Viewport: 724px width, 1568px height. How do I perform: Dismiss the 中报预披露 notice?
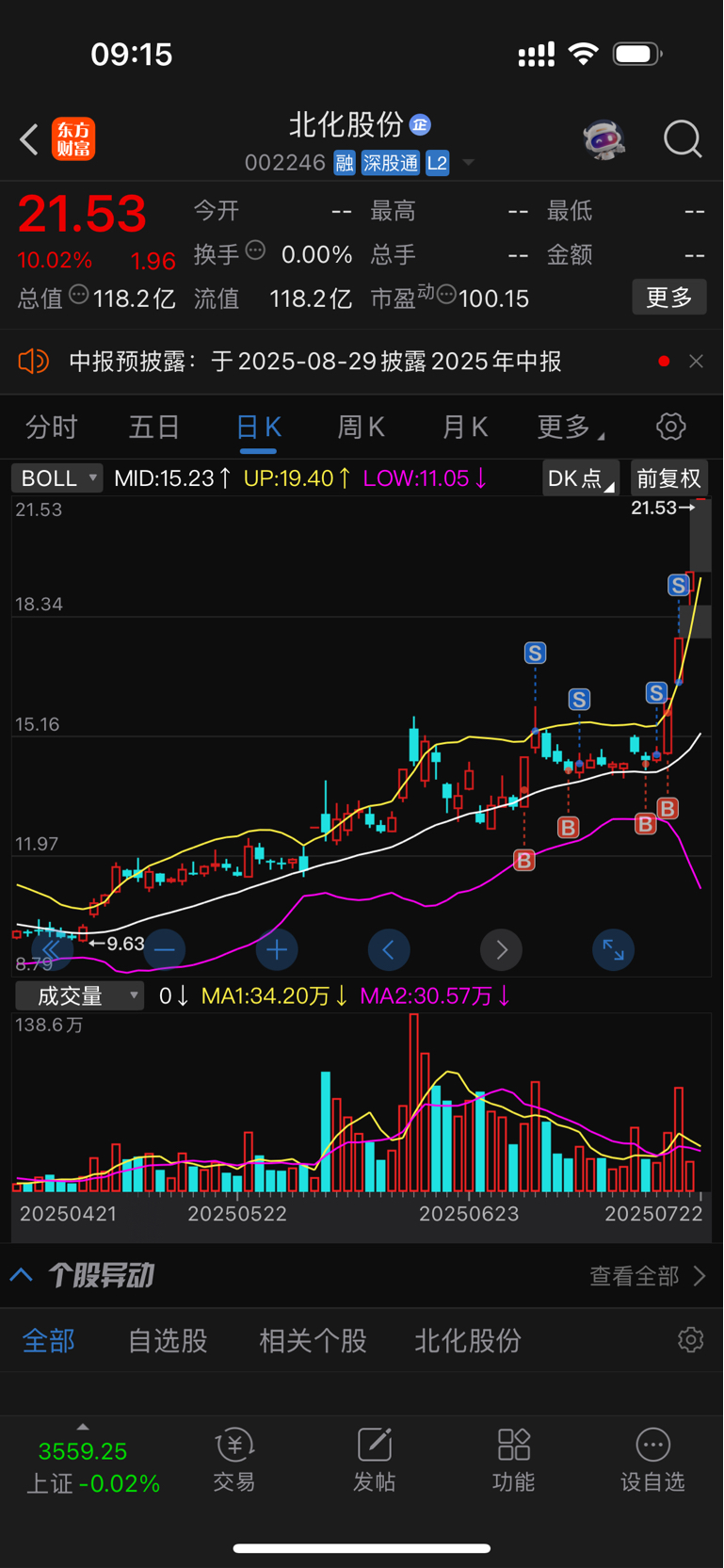pyautogui.click(x=696, y=362)
